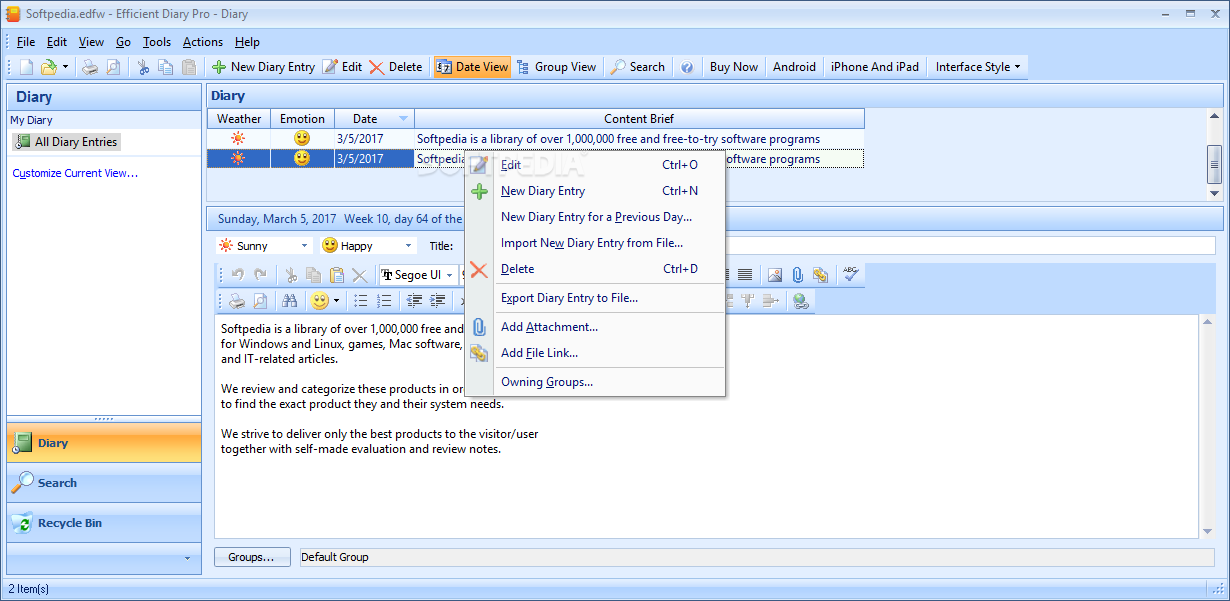Click the Groups... button
1230x601 pixels.
tap(252, 557)
